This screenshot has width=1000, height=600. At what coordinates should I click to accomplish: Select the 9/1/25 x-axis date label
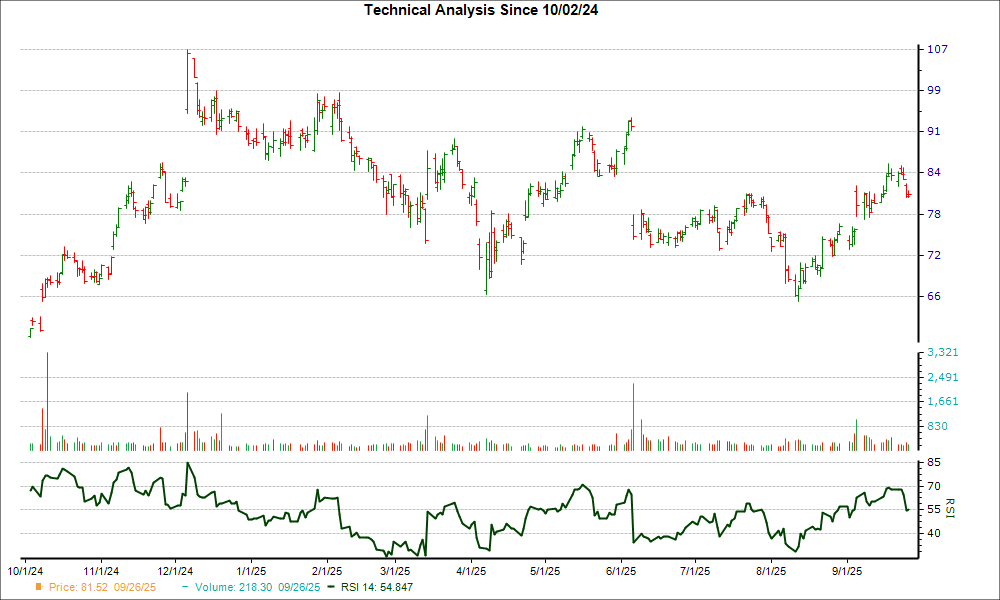coord(847,572)
